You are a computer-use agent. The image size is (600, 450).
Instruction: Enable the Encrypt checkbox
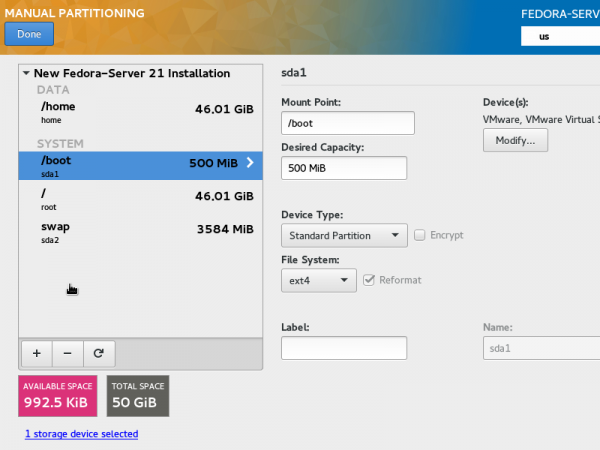(x=419, y=235)
